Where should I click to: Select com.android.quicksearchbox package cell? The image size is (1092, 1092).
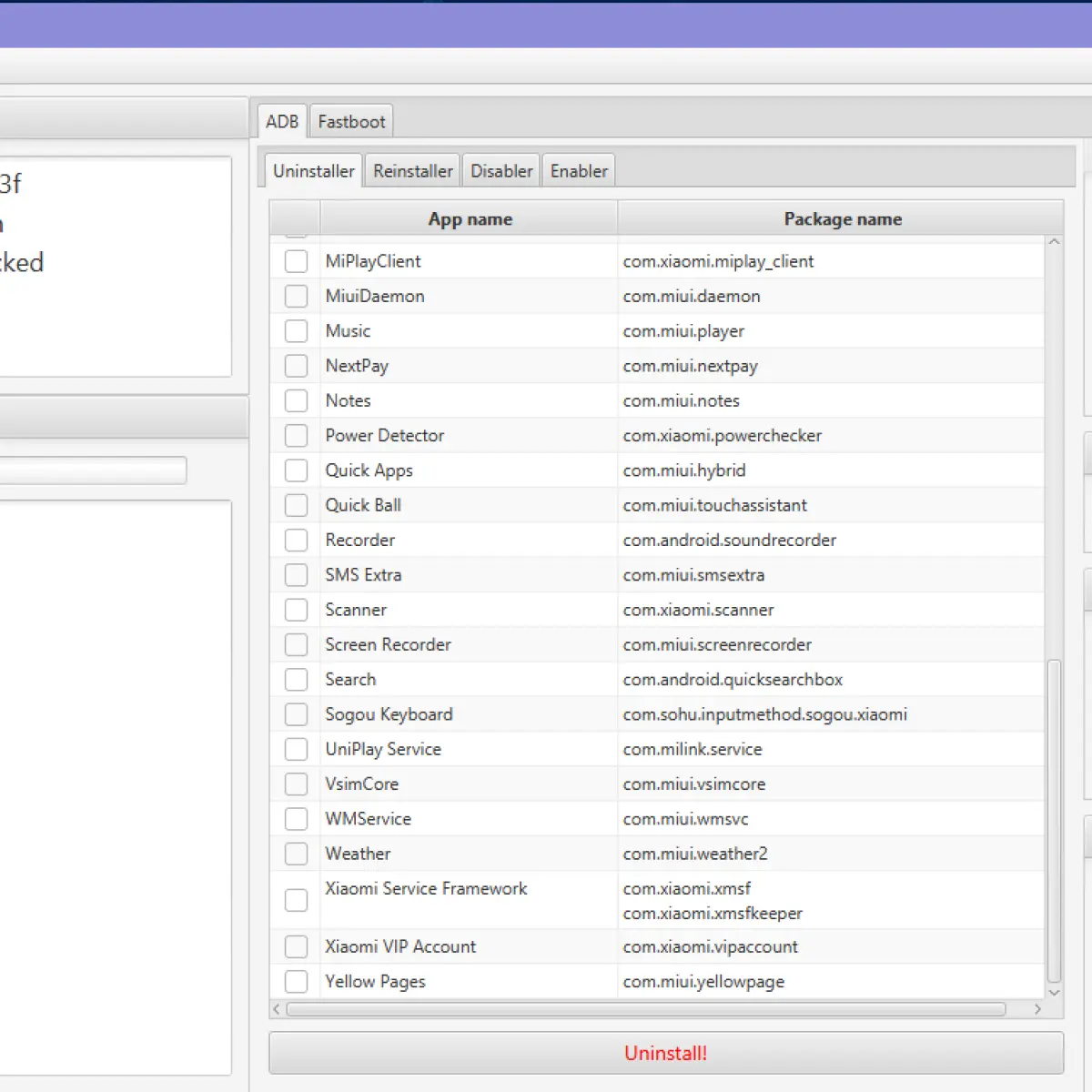point(831,680)
